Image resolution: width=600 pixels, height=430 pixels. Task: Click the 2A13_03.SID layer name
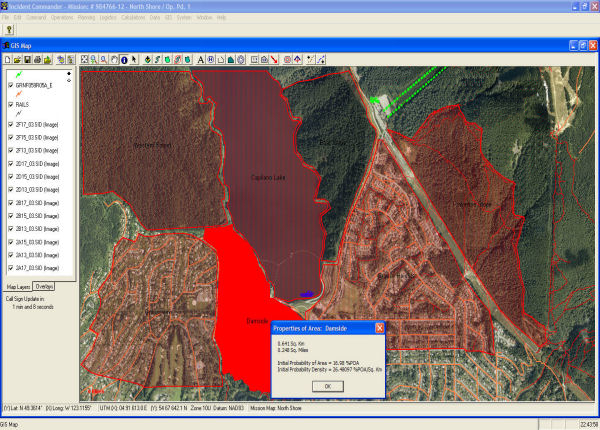(37, 255)
